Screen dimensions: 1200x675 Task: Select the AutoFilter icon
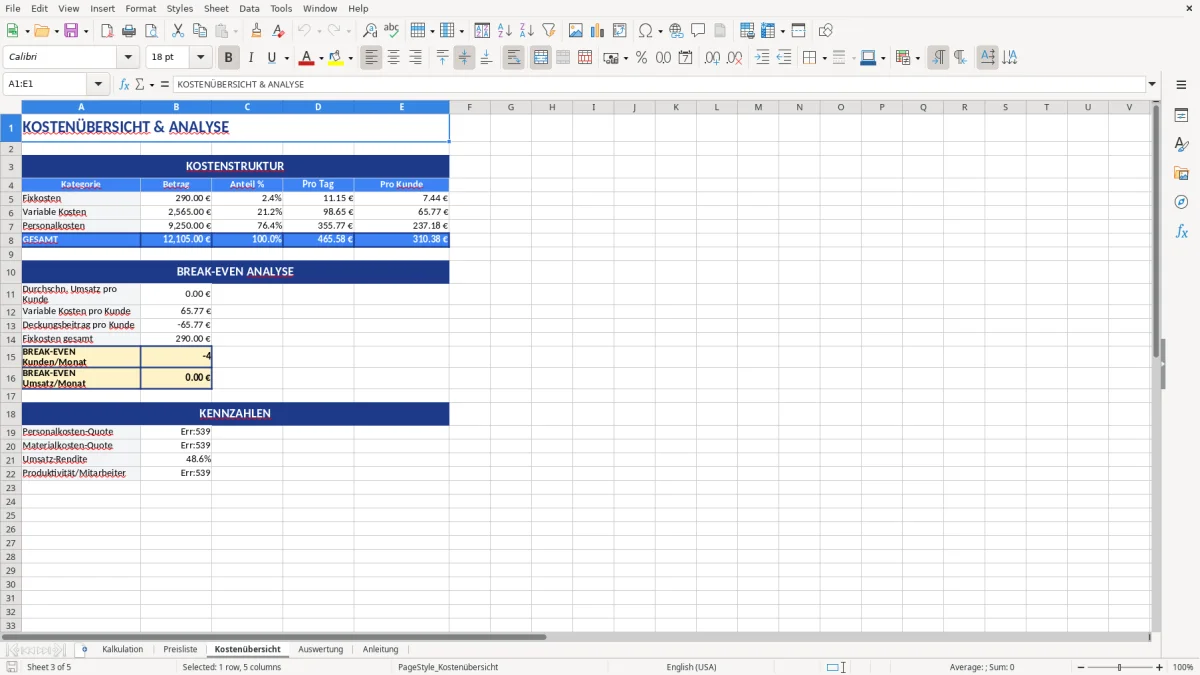click(548, 30)
